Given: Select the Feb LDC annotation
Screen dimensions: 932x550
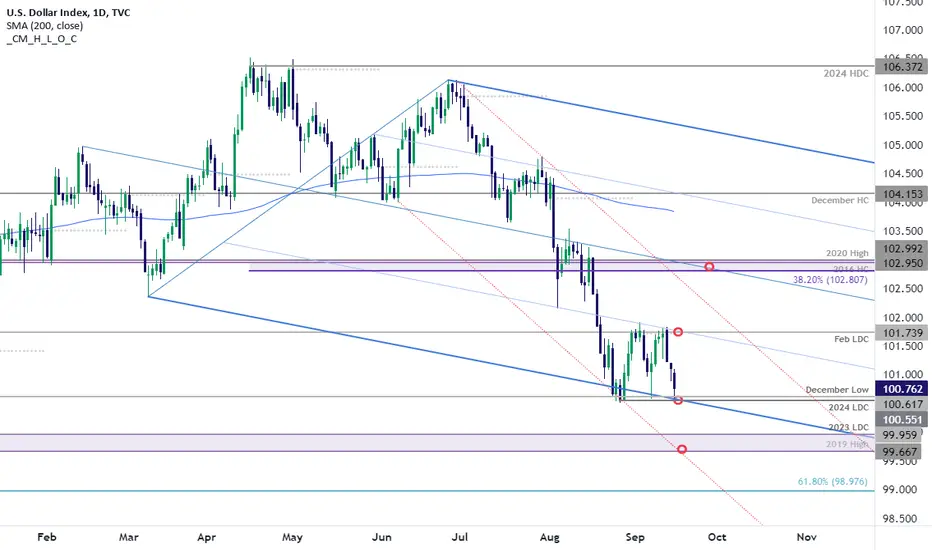Looking at the screenshot, I should pos(851,339).
